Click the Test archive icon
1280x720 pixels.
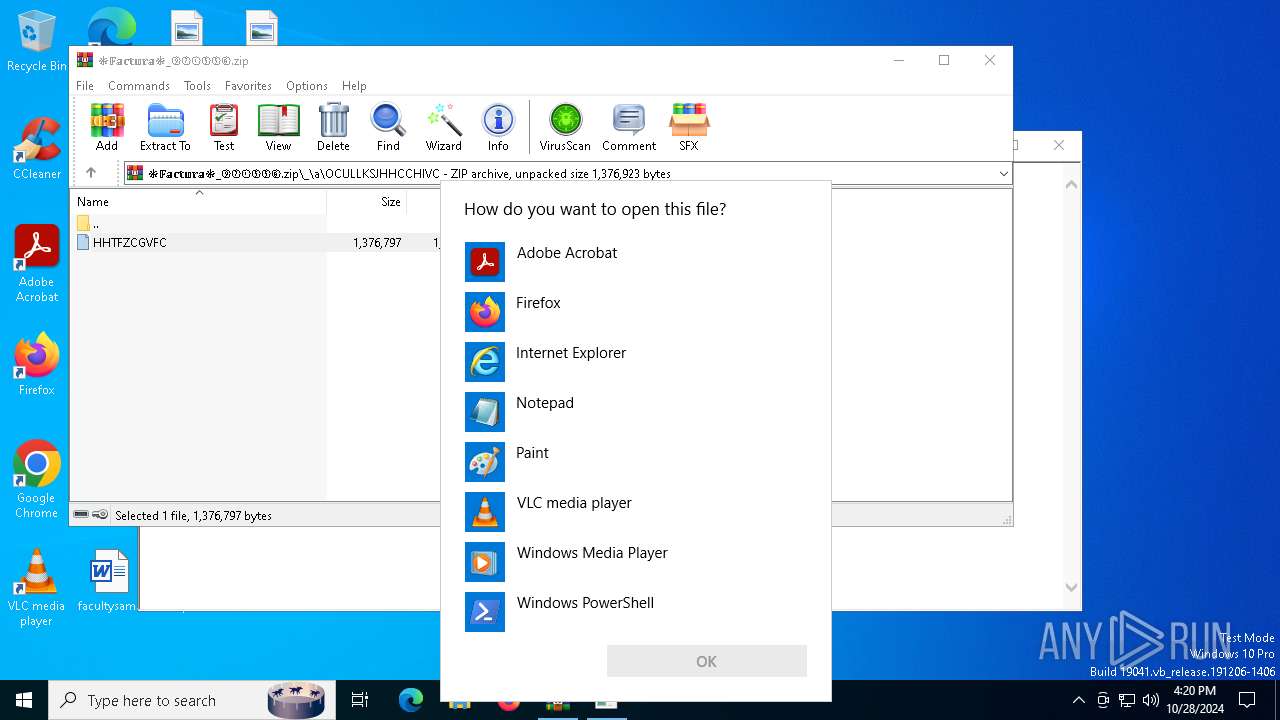(x=224, y=127)
